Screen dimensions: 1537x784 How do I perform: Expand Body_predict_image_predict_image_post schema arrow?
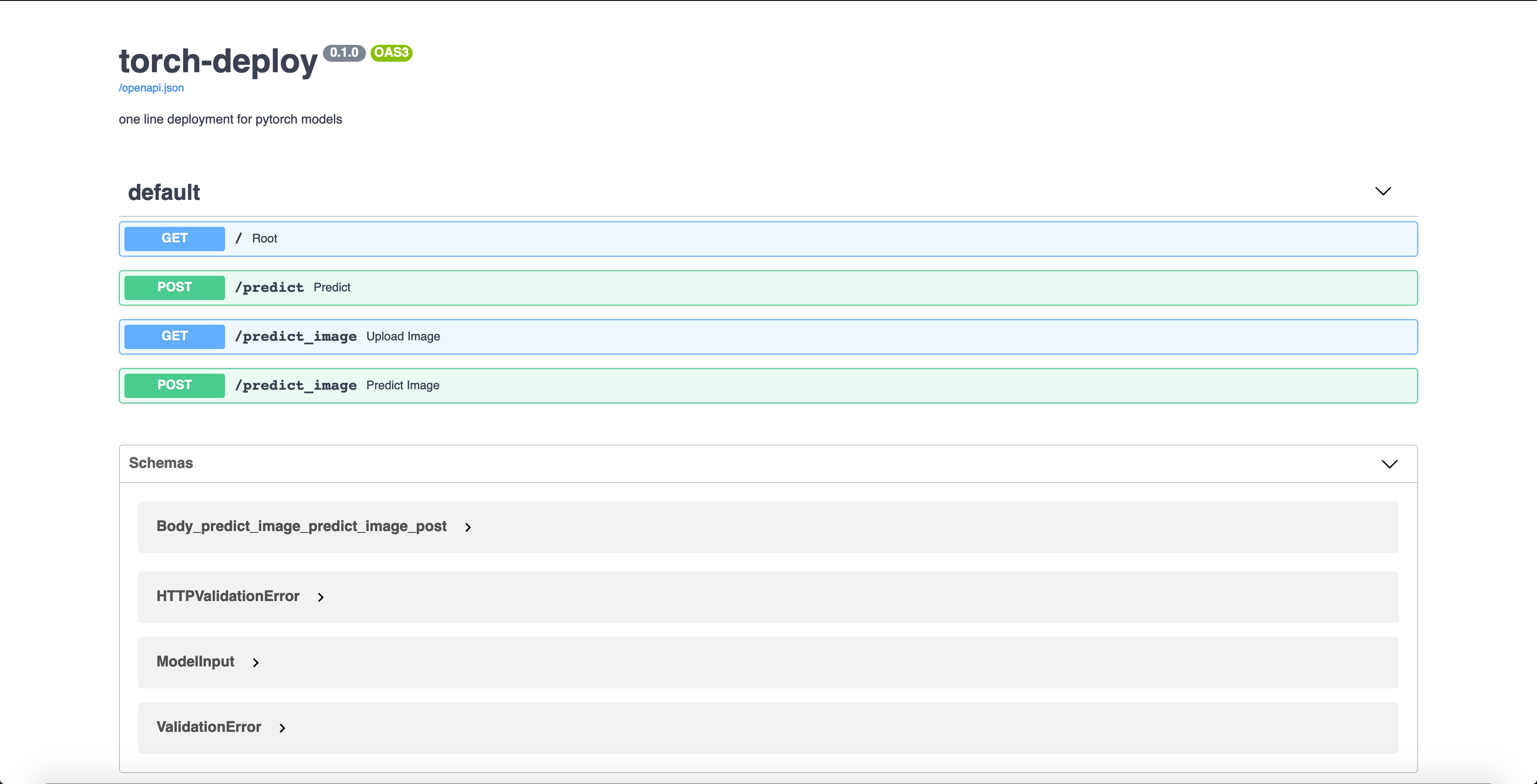point(468,527)
